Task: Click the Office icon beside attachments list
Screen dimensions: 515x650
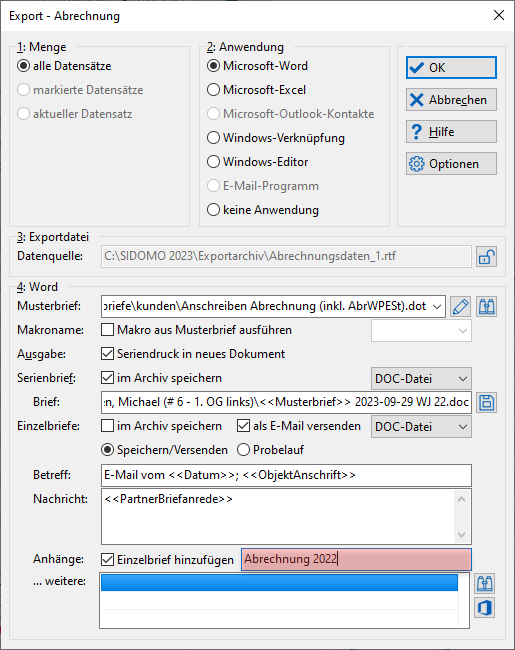Action: pos(485,608)
